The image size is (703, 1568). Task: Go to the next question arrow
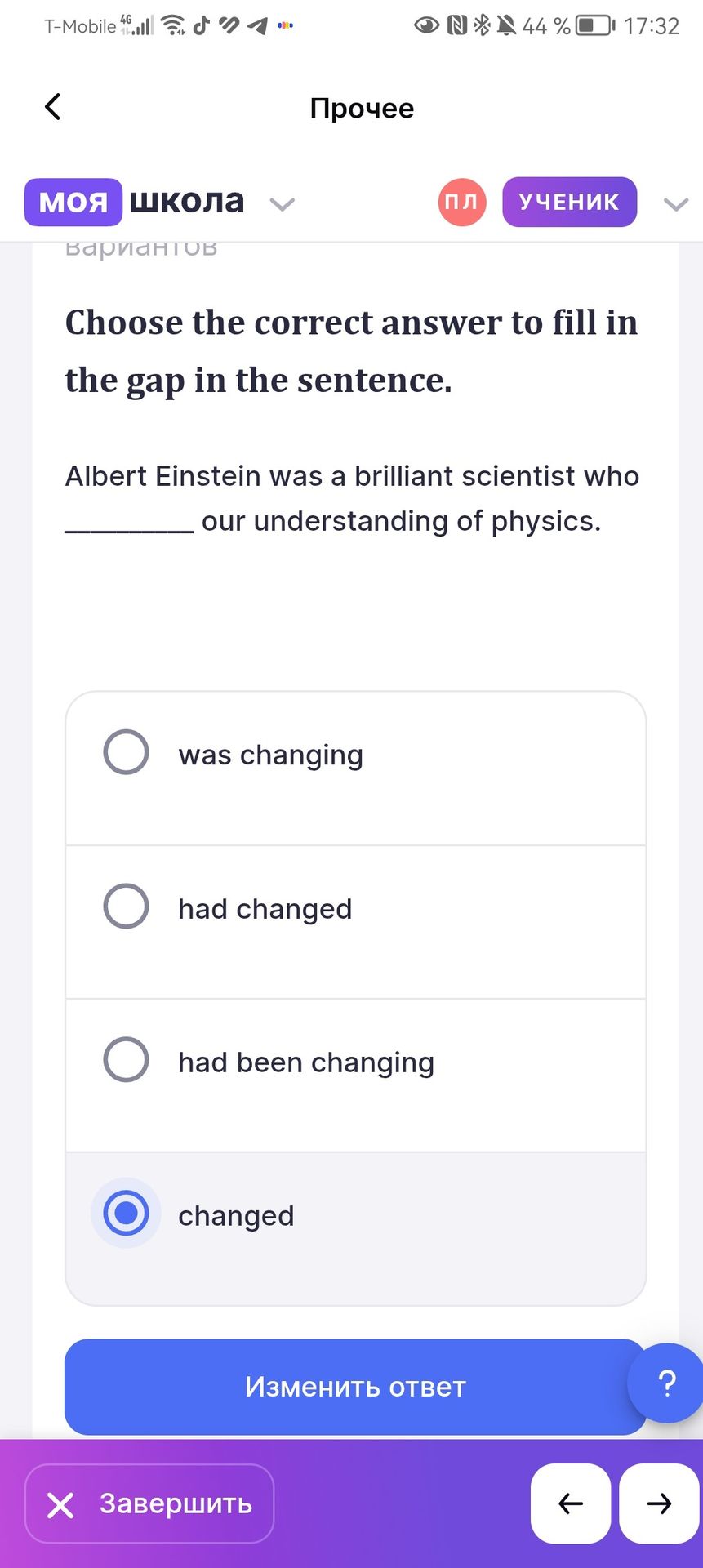(659, 1503)
